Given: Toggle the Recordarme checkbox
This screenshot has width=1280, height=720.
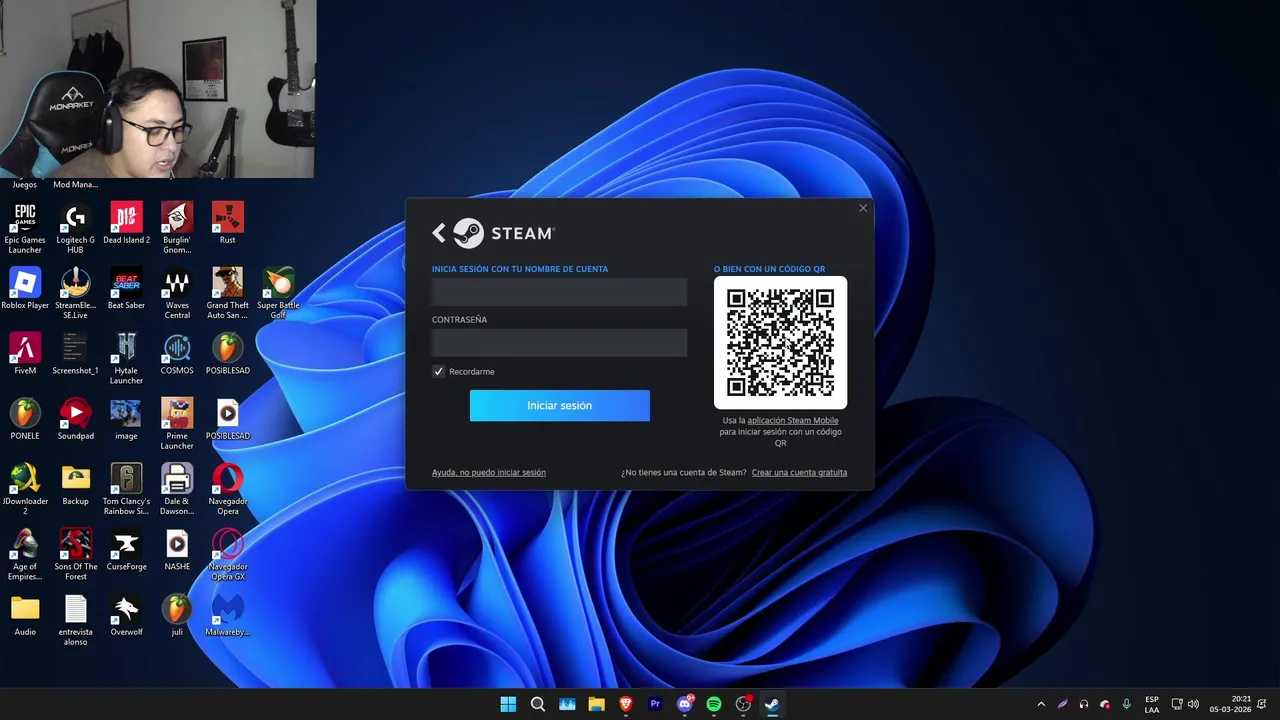Looking at the screenshot, I should pos(438,371).
